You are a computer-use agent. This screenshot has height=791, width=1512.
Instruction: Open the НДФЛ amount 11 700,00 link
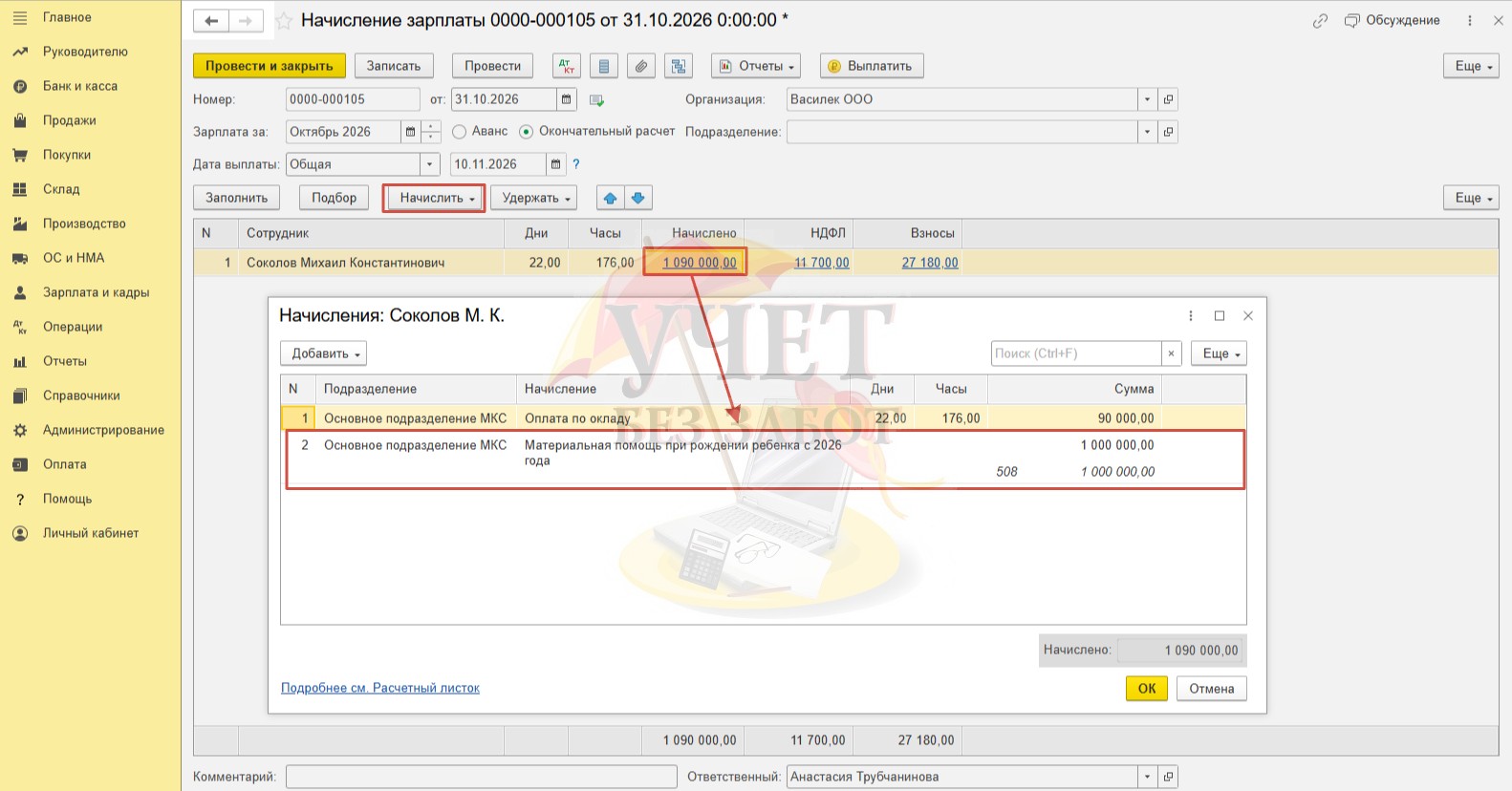[822, 263]
